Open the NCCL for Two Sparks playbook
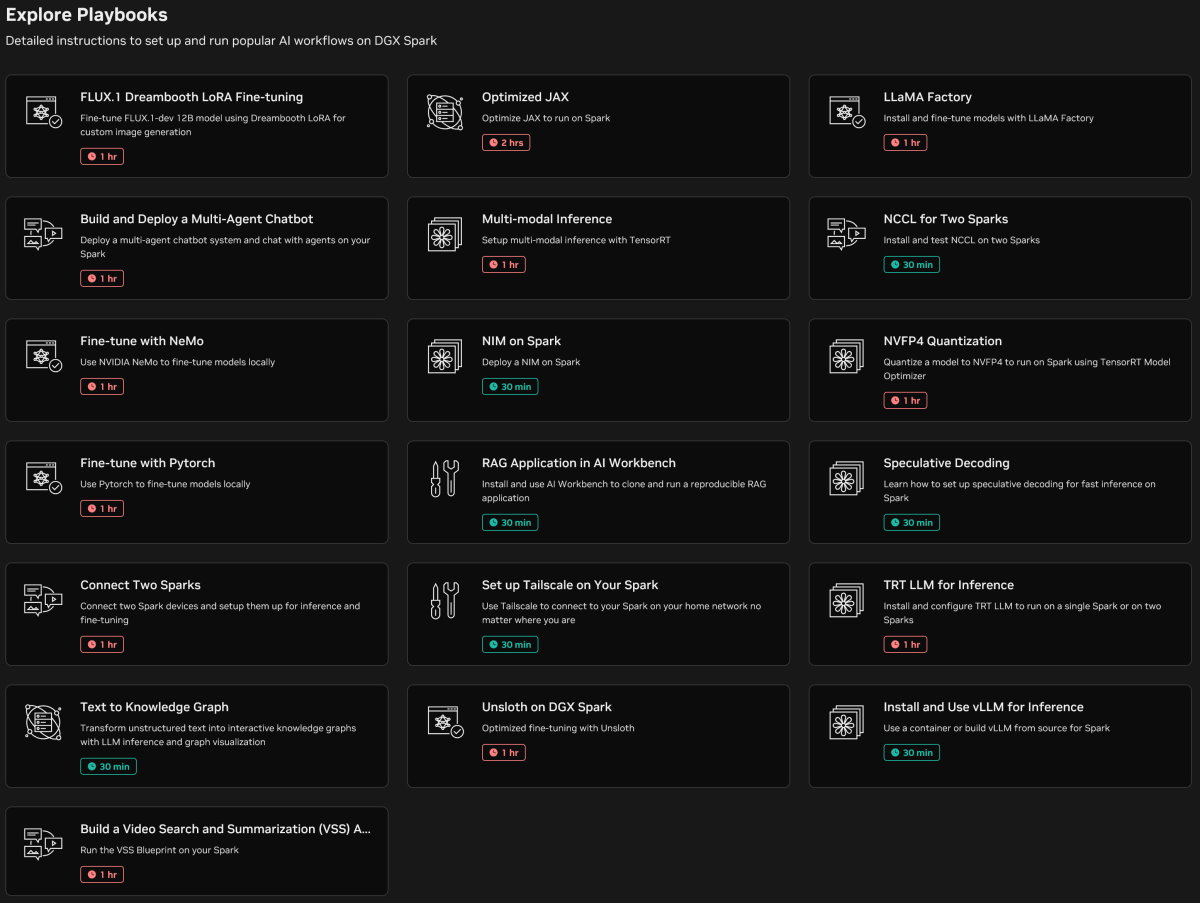This screenshot has width=1200, height=903. point(945,219)
